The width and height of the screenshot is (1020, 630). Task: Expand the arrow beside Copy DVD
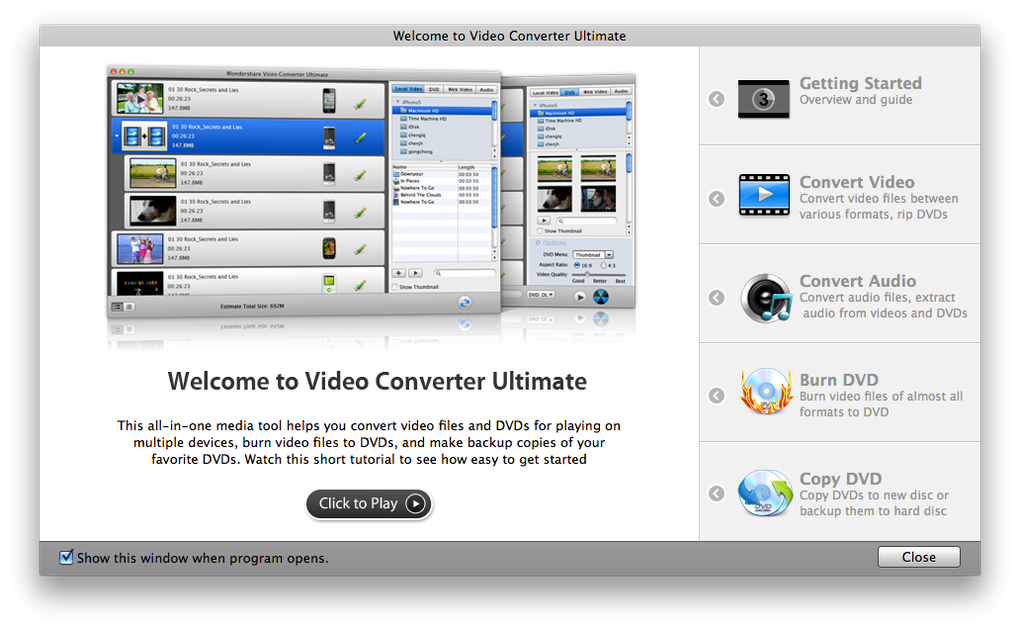(716, 494)
